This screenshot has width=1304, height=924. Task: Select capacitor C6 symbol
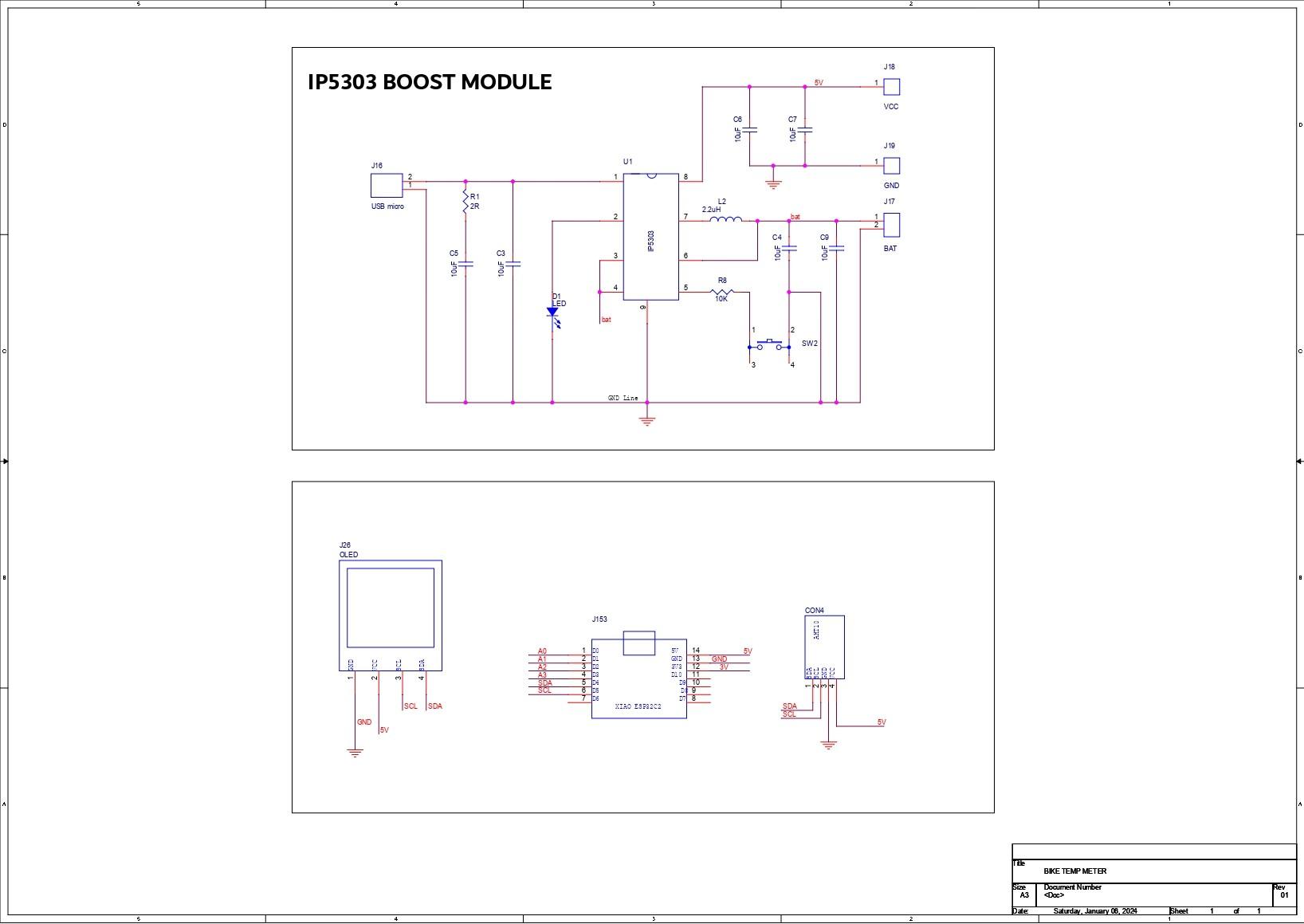[x=749, y=128]
